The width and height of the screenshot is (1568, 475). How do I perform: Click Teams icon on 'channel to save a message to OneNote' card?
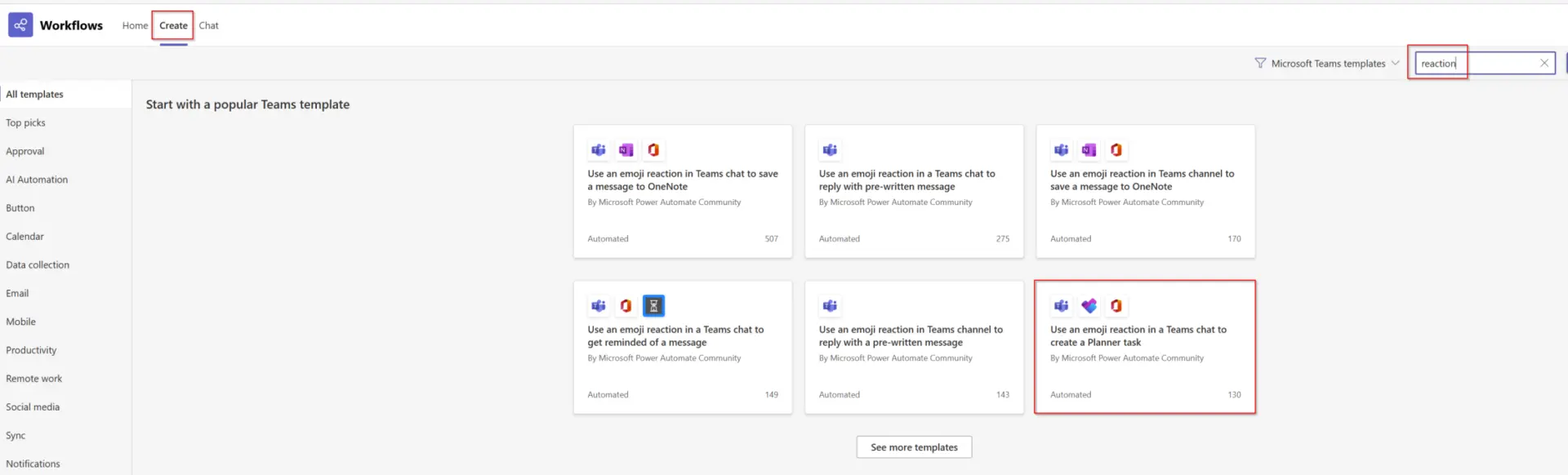pyautogui.click(x=1061, y=149)
